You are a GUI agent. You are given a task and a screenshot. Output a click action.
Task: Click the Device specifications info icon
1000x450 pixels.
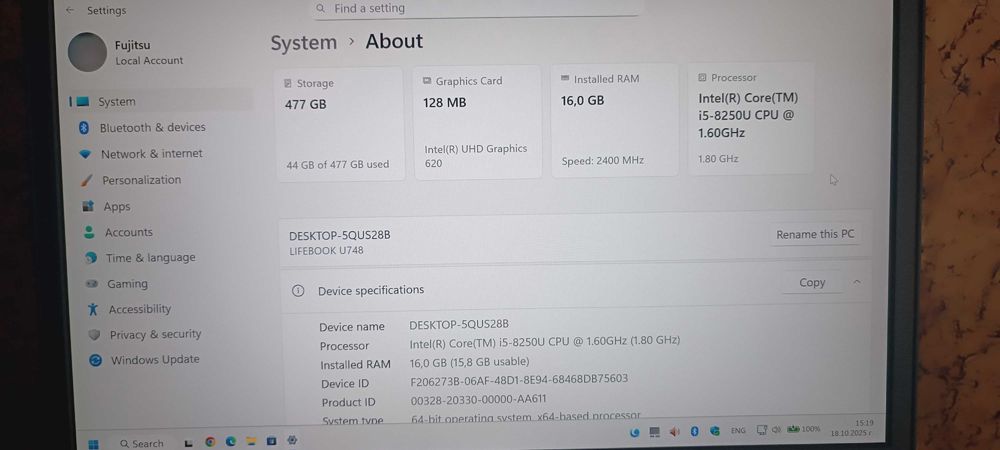(x=298, y=291)
